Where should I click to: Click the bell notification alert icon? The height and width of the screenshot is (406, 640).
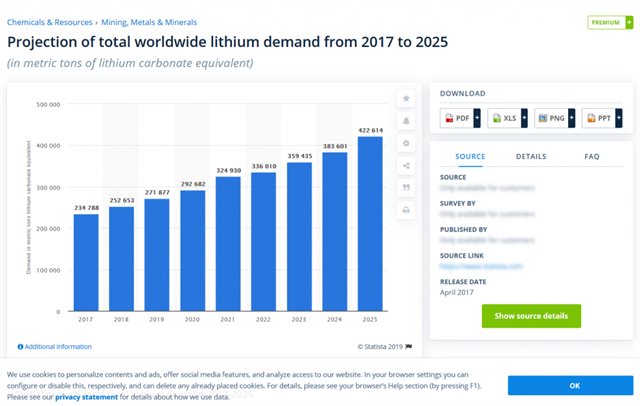(x=406, y=121)
